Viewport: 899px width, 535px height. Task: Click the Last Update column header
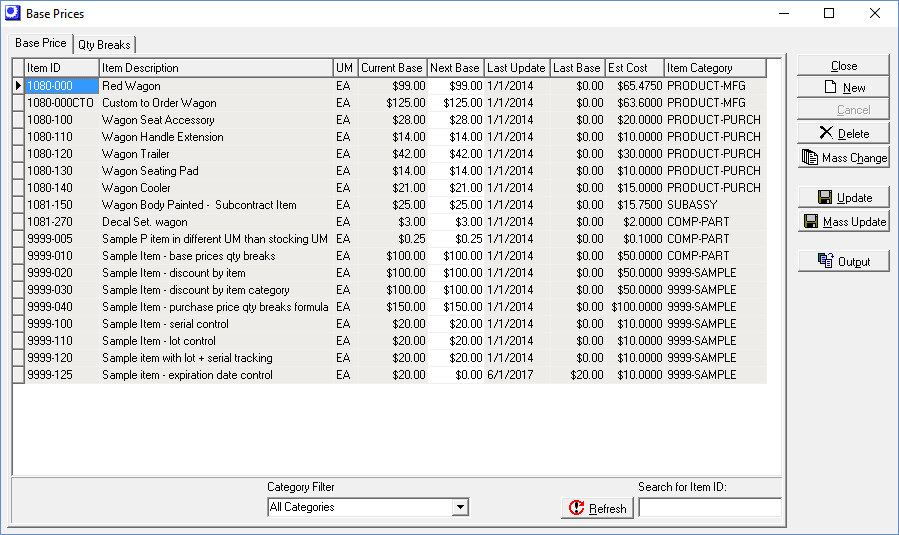[517, 68]
